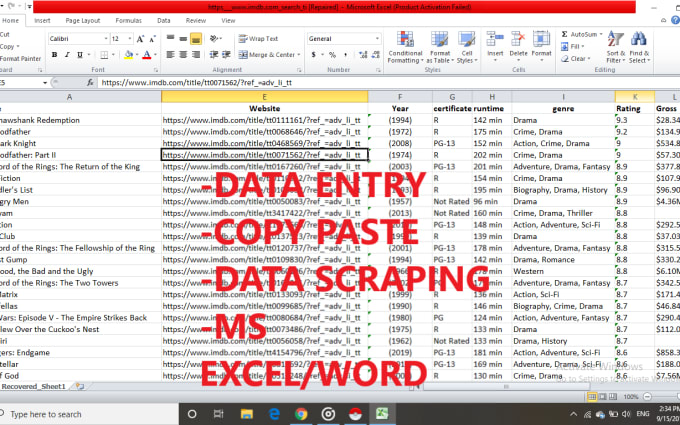
Task: Click Decrease Indent icon
Action: tap(214, 55)
